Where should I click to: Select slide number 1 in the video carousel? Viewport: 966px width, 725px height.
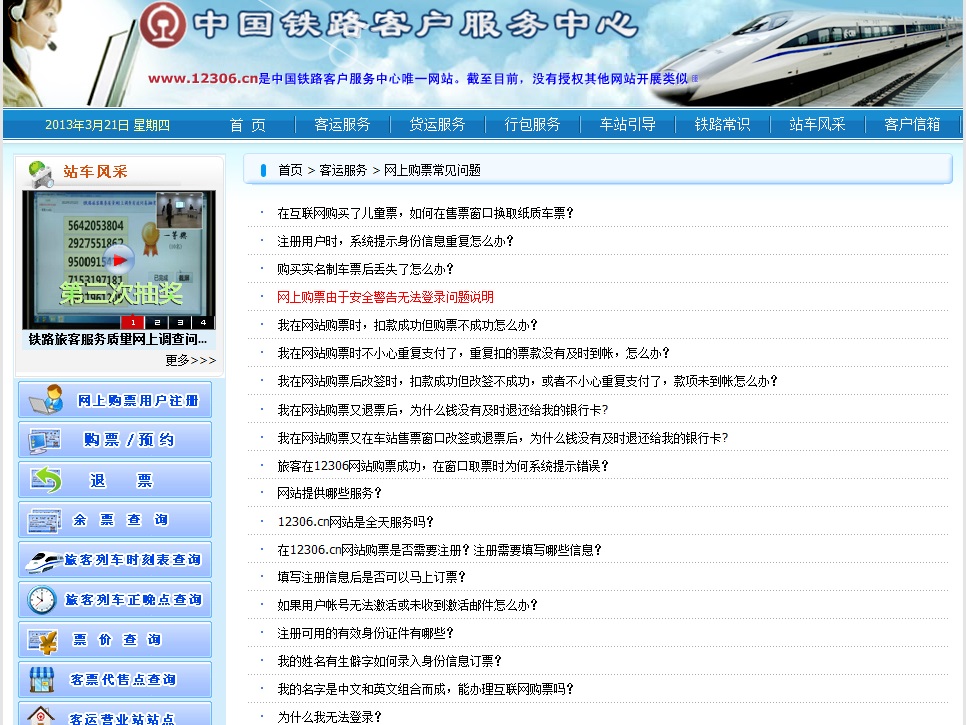pos(132,322)
